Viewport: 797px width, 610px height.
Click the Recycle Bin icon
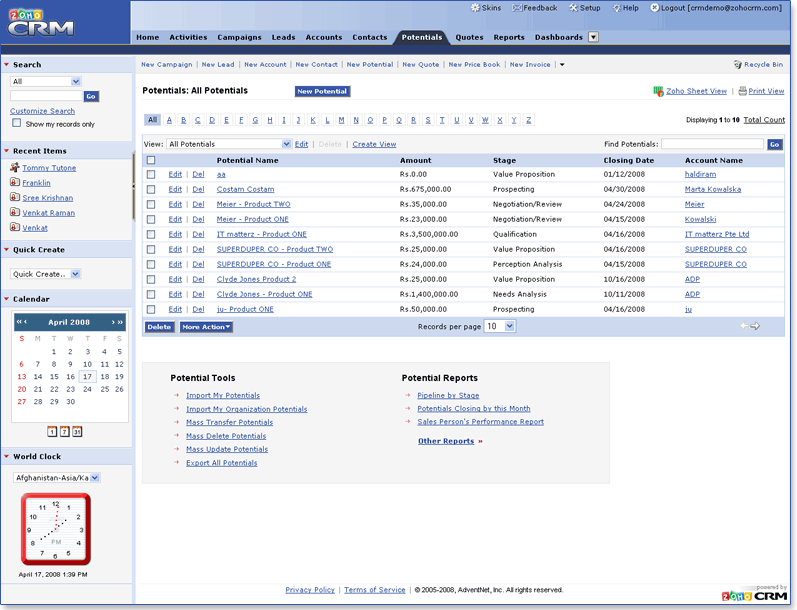click(738, 64)
